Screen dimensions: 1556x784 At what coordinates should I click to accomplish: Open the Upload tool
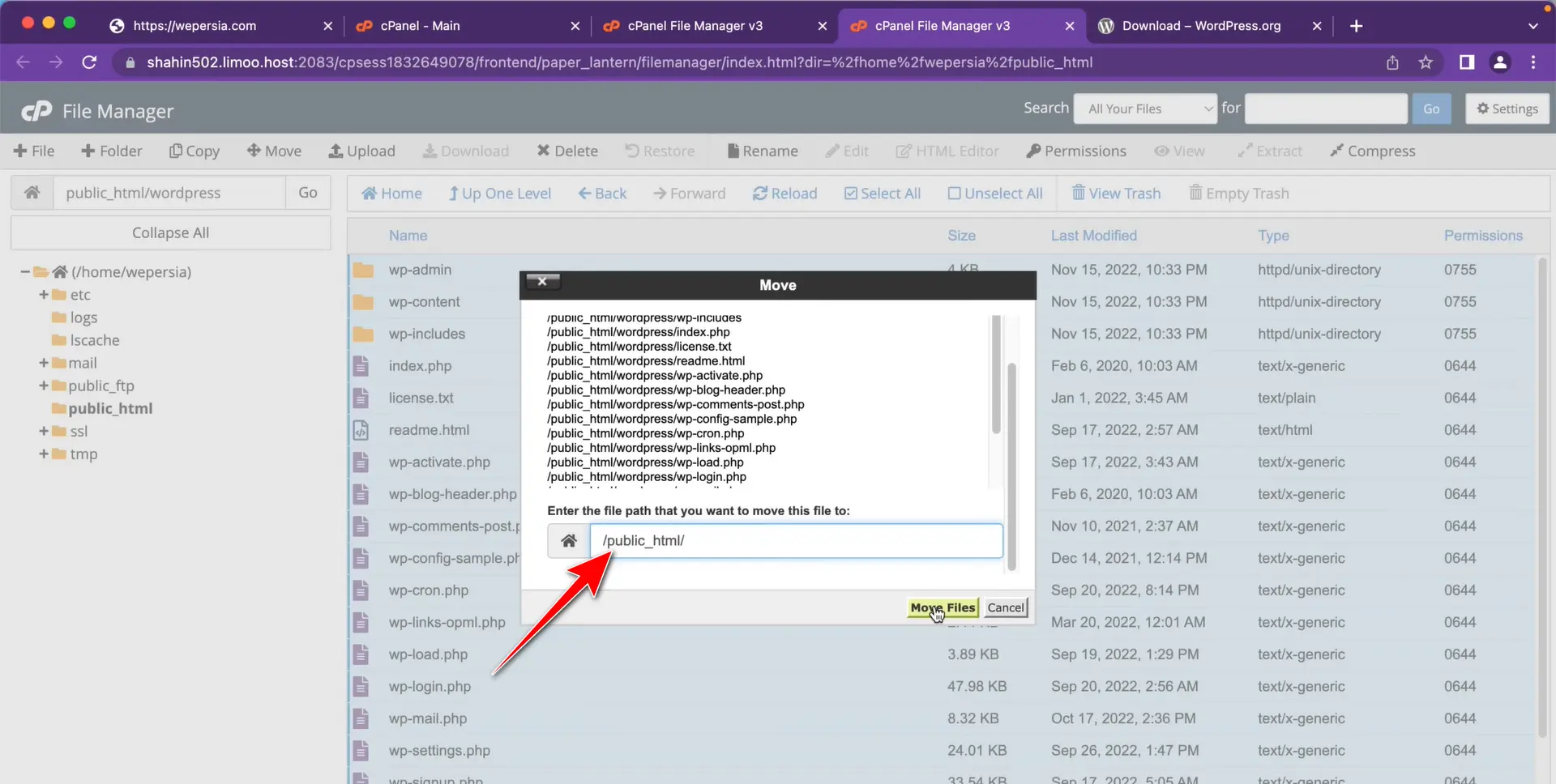[x=361, y=151]
